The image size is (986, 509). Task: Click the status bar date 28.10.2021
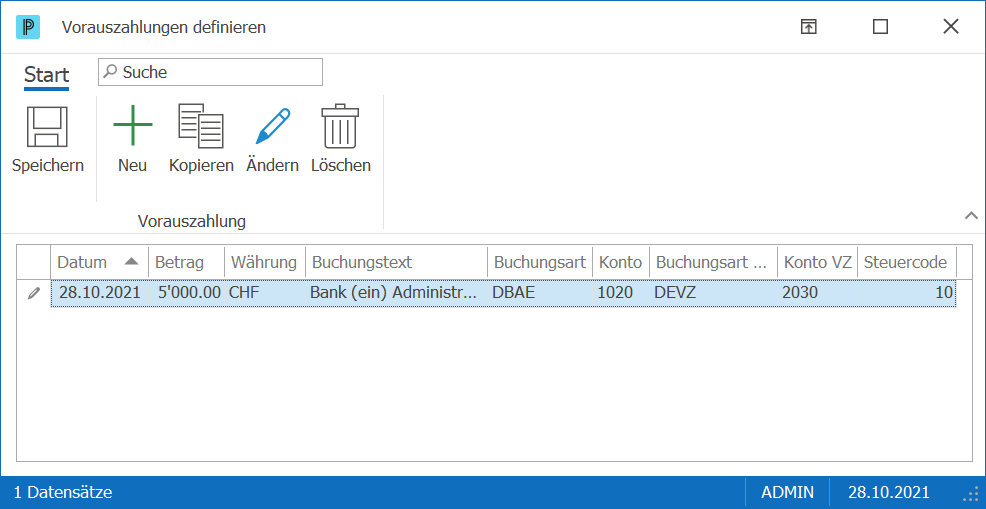889,493
